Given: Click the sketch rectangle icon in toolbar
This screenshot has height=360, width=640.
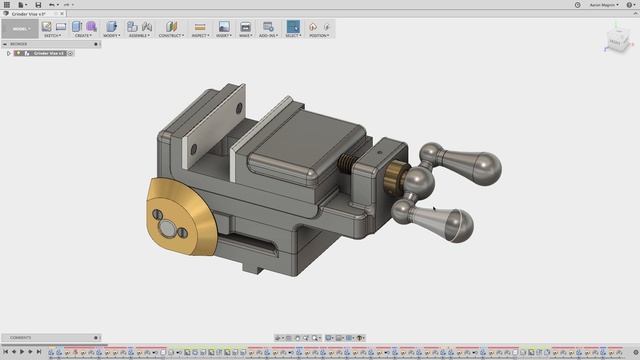Looking at the screenshot, I should [61, 27].
